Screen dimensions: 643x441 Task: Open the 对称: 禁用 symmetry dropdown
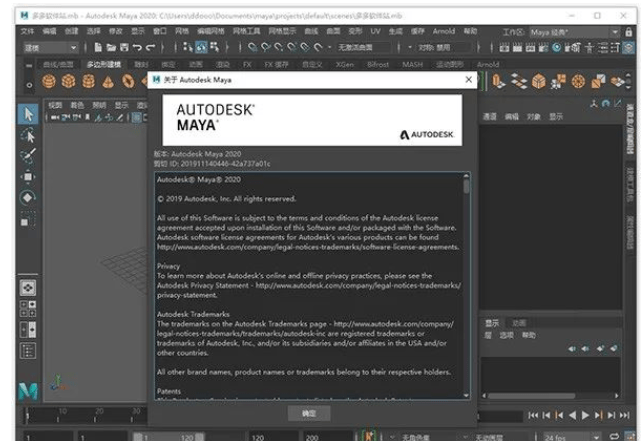pos(443,48)
